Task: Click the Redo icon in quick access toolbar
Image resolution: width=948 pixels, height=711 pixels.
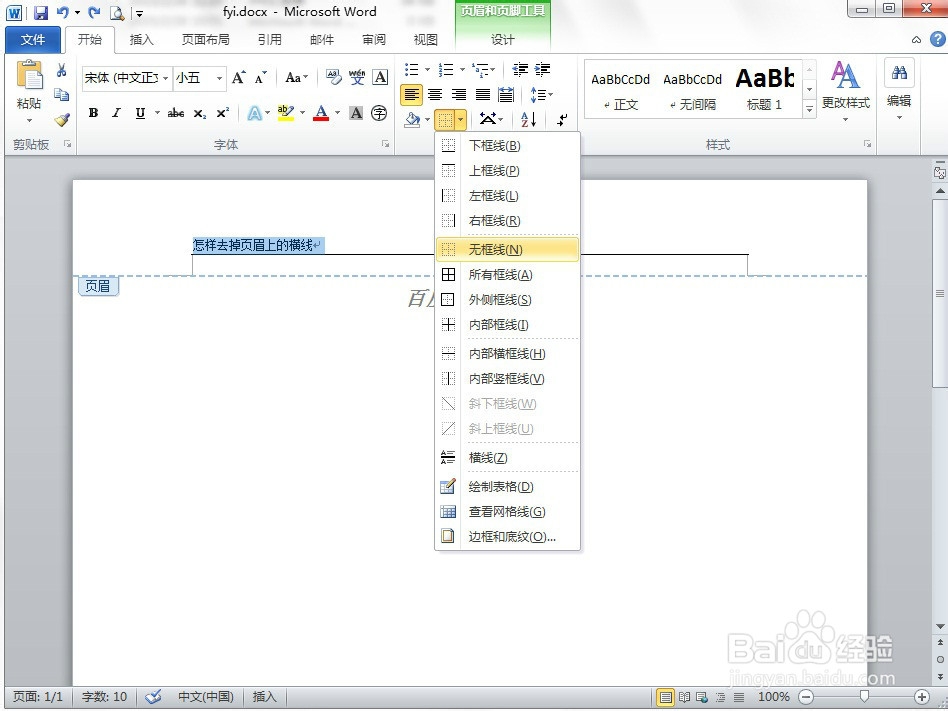Action: click(94, 12)
